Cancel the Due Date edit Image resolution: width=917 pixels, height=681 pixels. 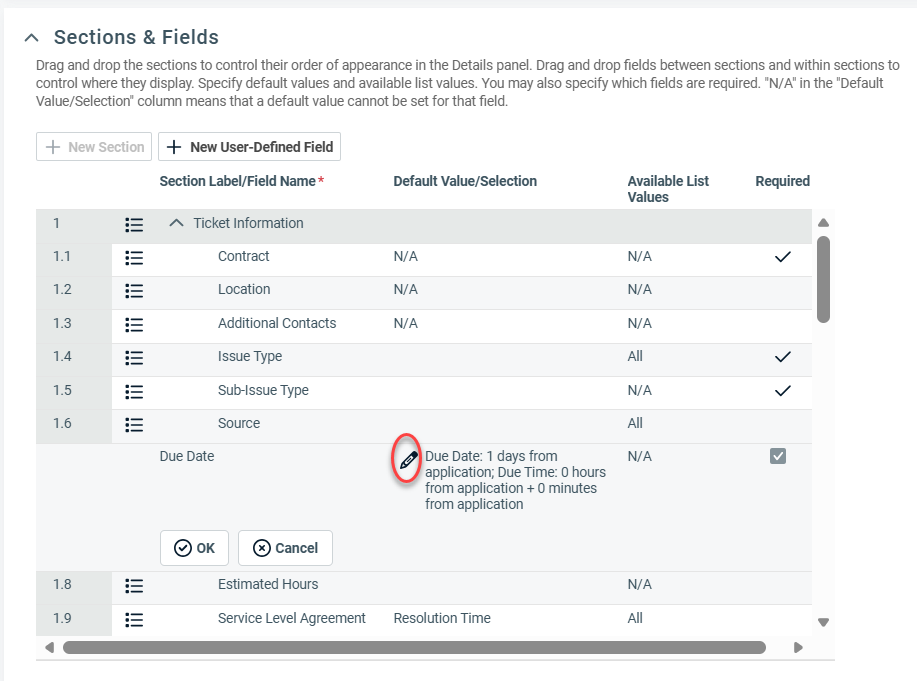[x=285, y=548]
